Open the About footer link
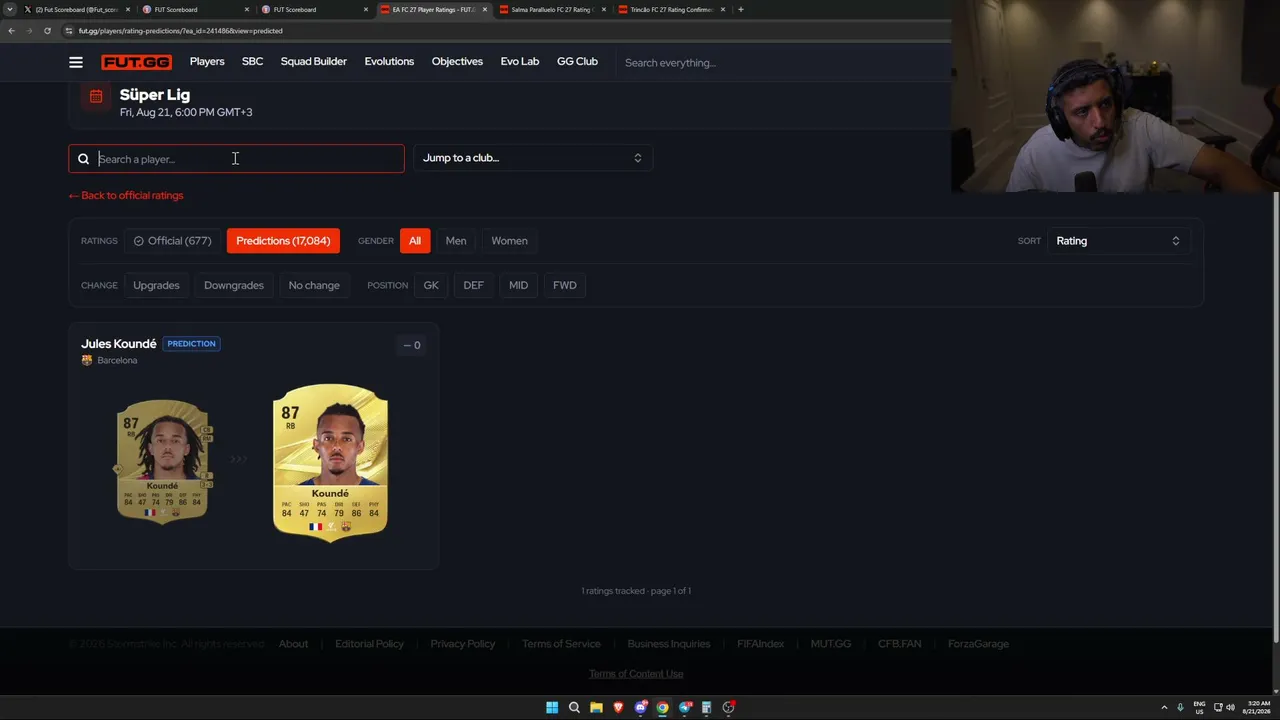The image size is (1280, 720). click(293, 644)
